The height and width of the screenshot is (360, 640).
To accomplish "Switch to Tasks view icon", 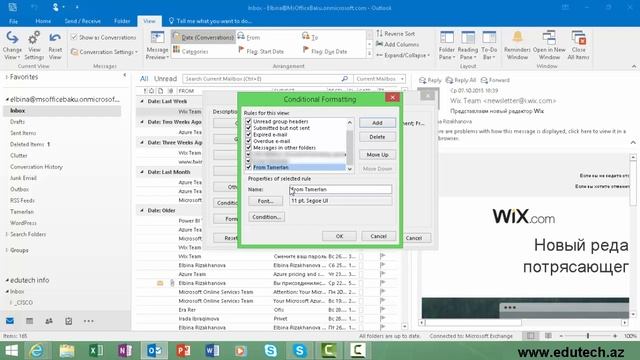I will tap(69, 321).
